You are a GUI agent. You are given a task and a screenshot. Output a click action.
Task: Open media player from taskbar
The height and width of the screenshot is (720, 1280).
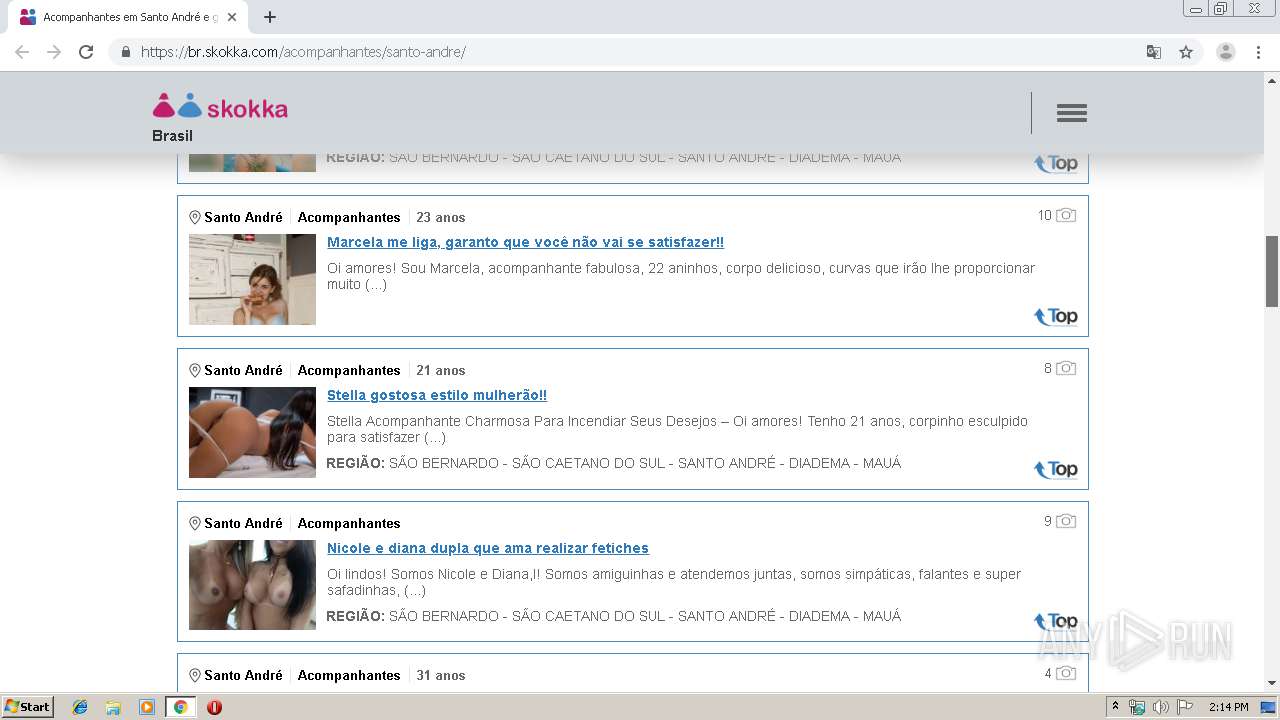(147, 707)
